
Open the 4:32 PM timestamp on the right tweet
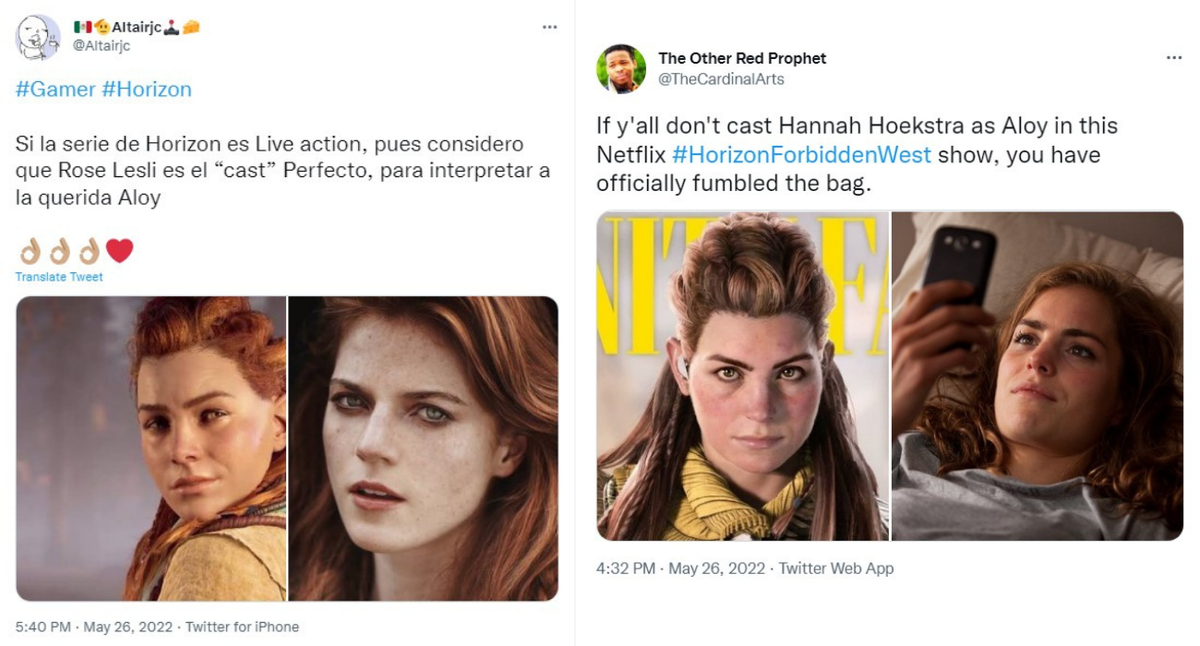[621, 567]
